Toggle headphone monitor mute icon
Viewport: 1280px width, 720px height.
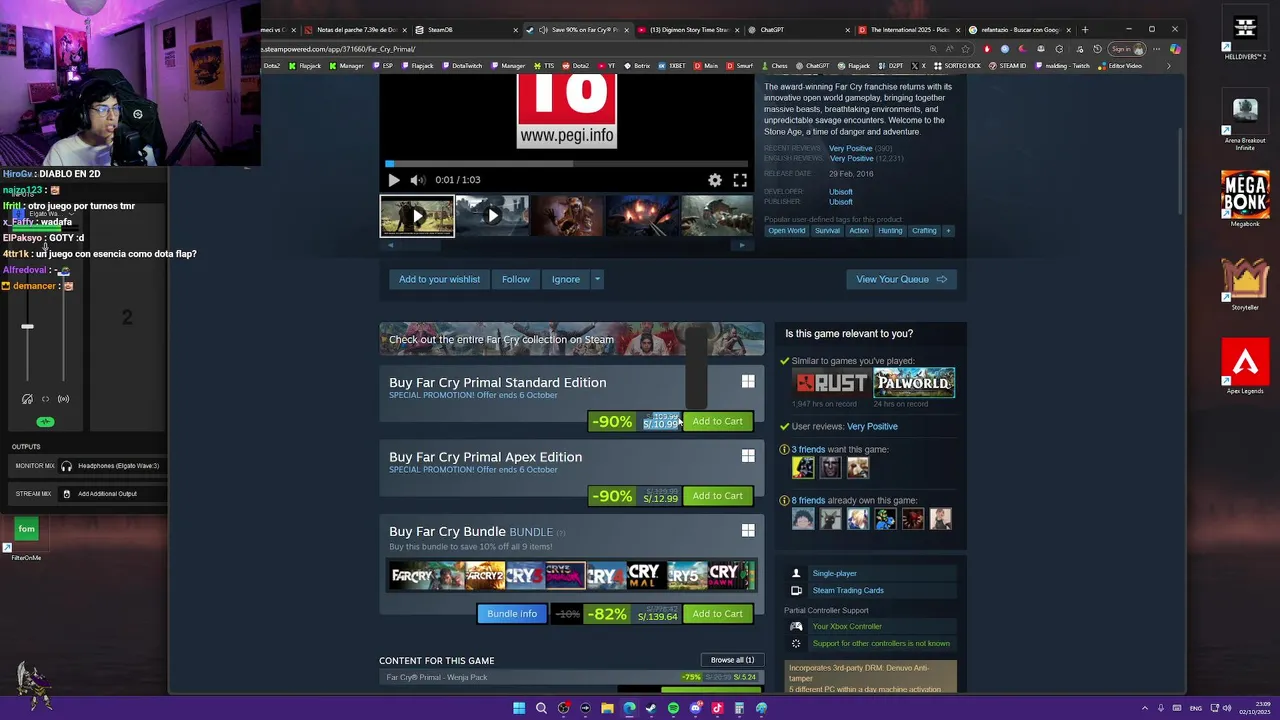[27, 399]
